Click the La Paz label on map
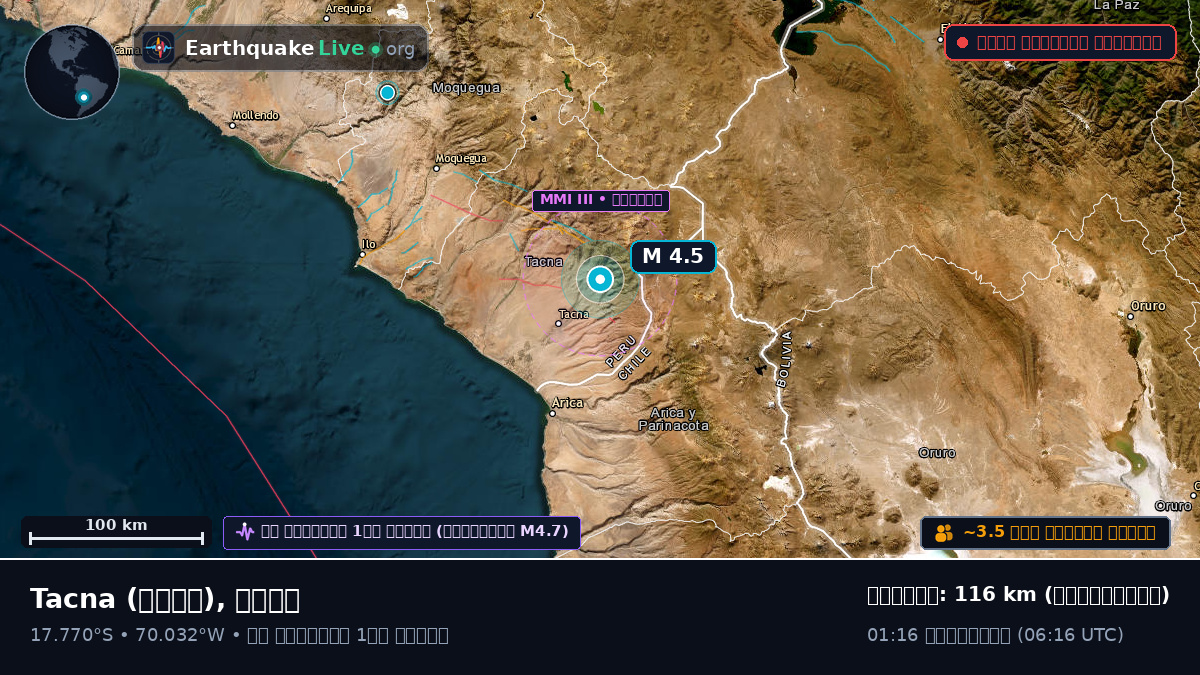Viewport: 1200px width, 675px height. pyautogui.click(x=1116, y=5)
